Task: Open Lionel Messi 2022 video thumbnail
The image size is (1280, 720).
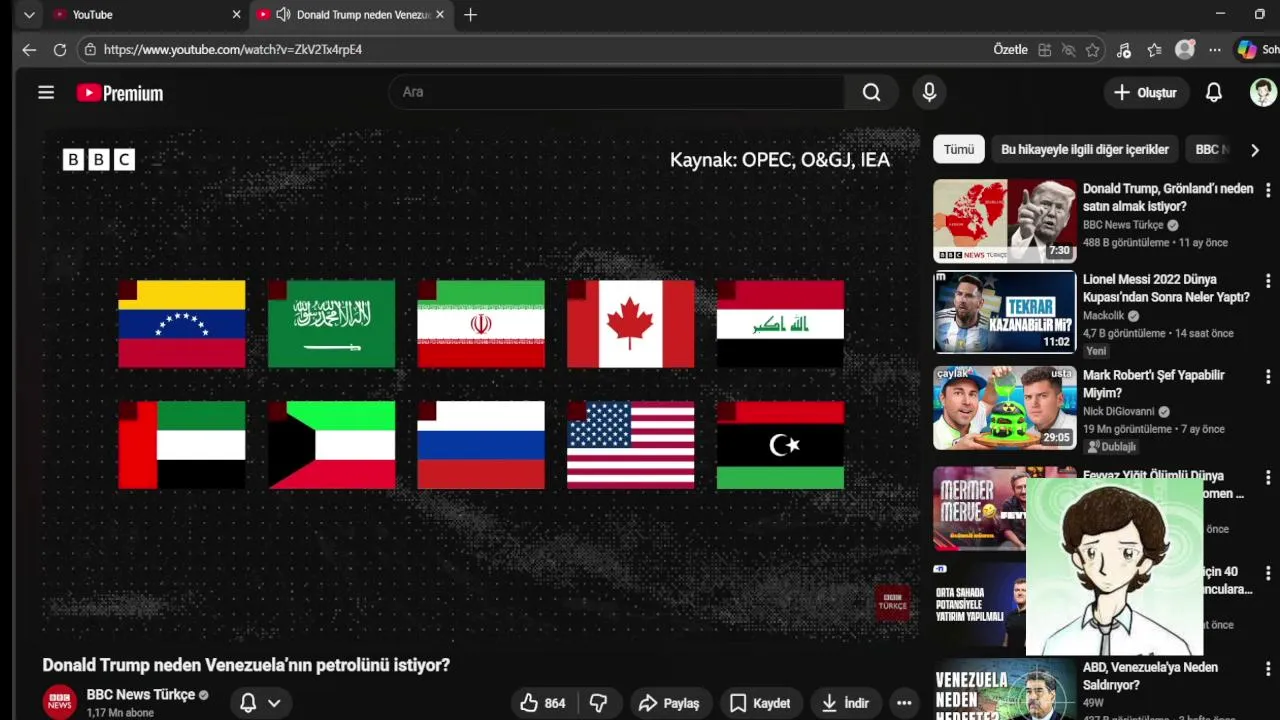Action: click(x=1005, y=312)
